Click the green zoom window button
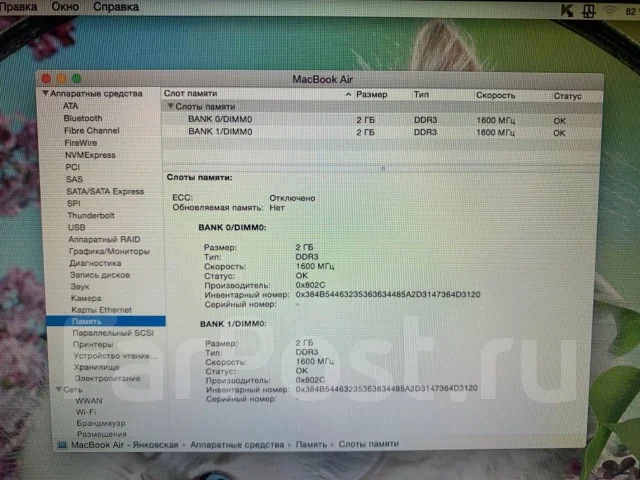The image size is (640, 480). pyautogui.click(x=76, y=78)
